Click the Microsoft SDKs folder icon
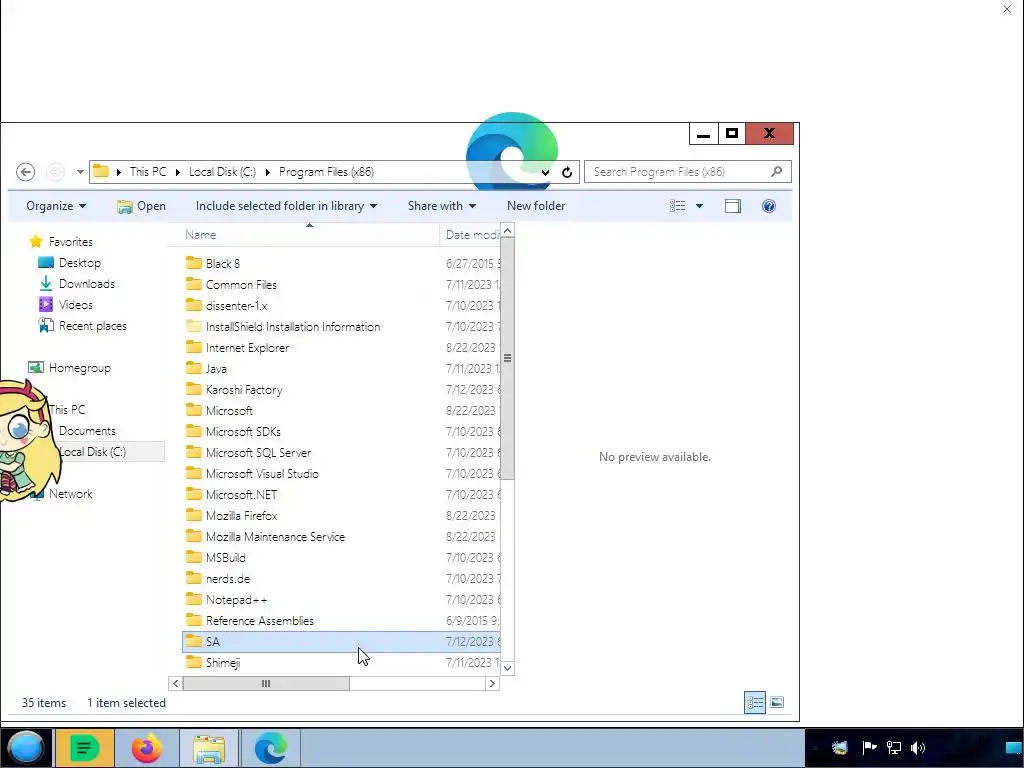The height and width of the screenshot is (768, 1024). pos(193,431)
